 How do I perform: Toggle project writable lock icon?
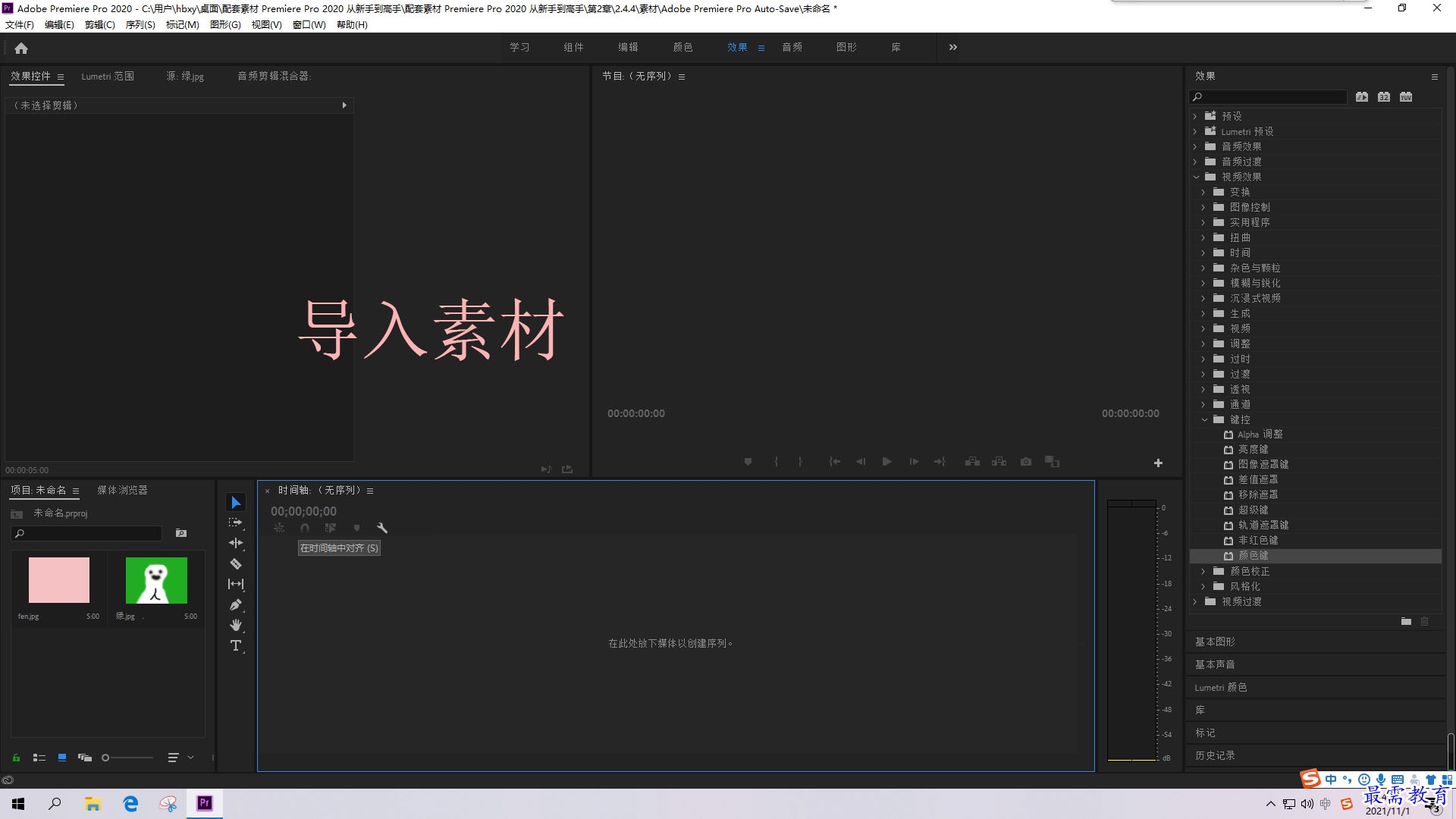16,758
